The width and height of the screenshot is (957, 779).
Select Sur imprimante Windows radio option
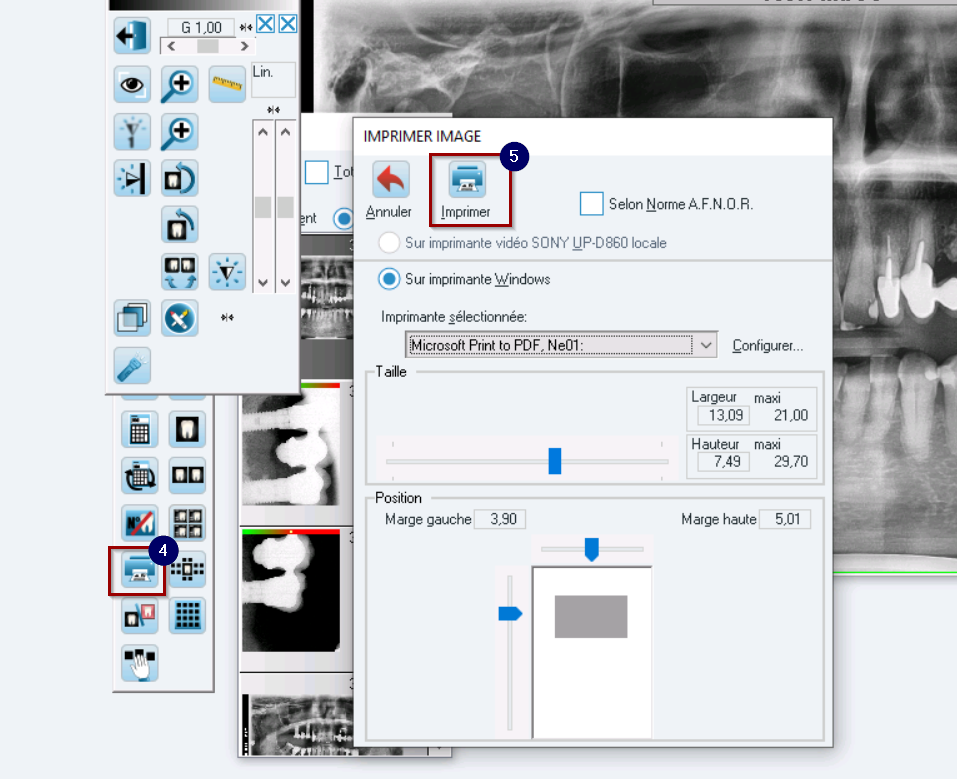coord(389,279)
